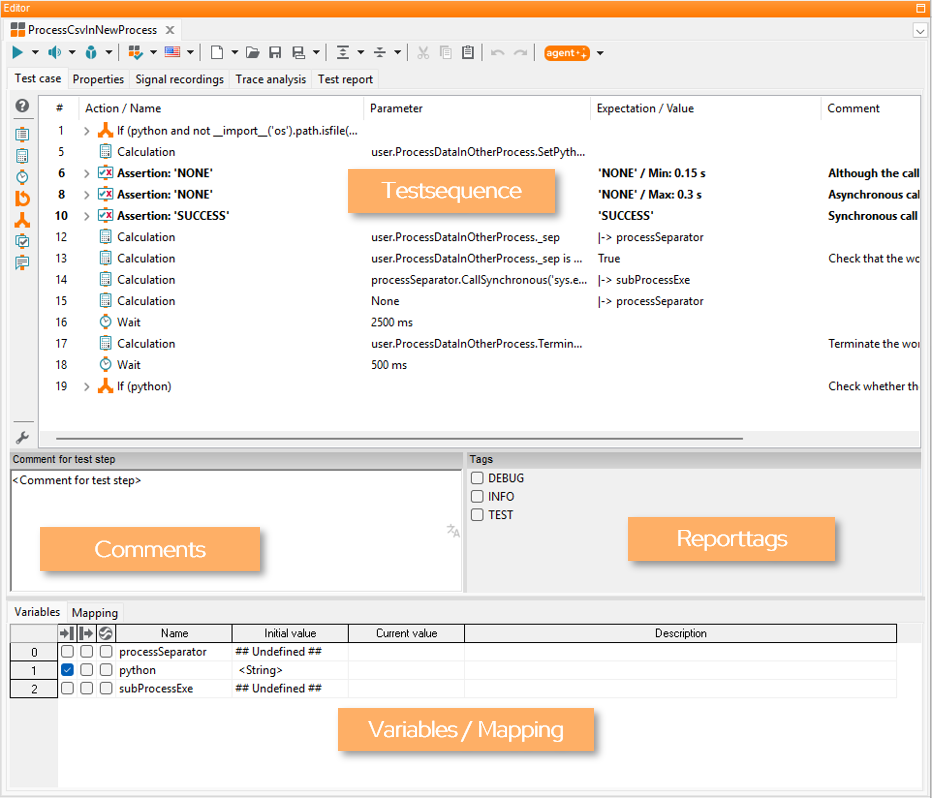Click the Parameter column header
The image size is (932, 798).
[477, 108]
